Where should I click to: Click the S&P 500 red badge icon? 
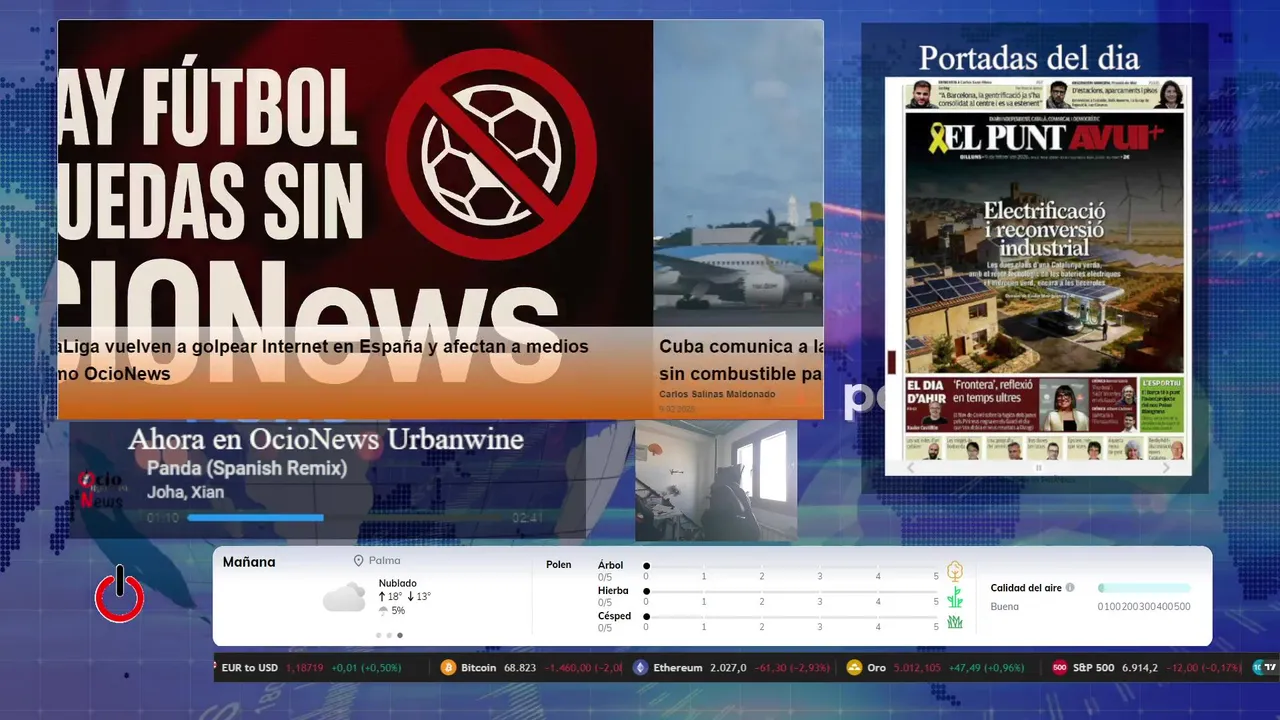click(1060, 668)
